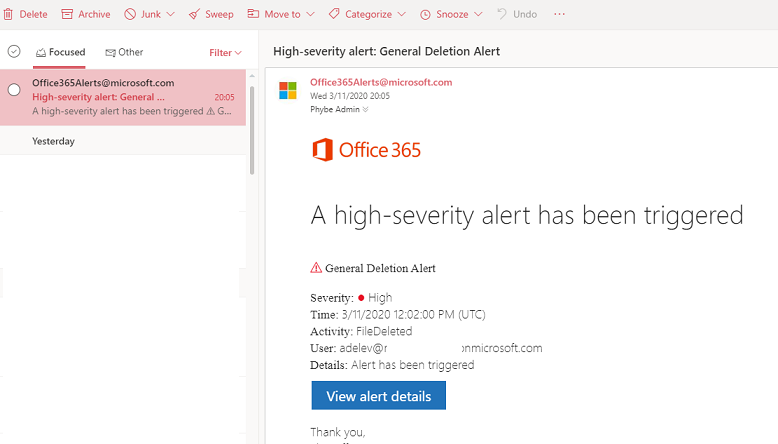Click the Sweep broom icon
This screenshot has height=444, width=778.
(194, 14)
